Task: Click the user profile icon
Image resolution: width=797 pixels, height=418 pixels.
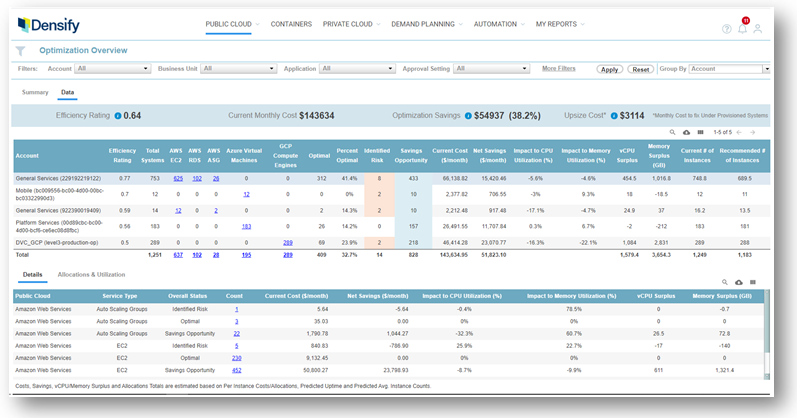Action: 758,28
